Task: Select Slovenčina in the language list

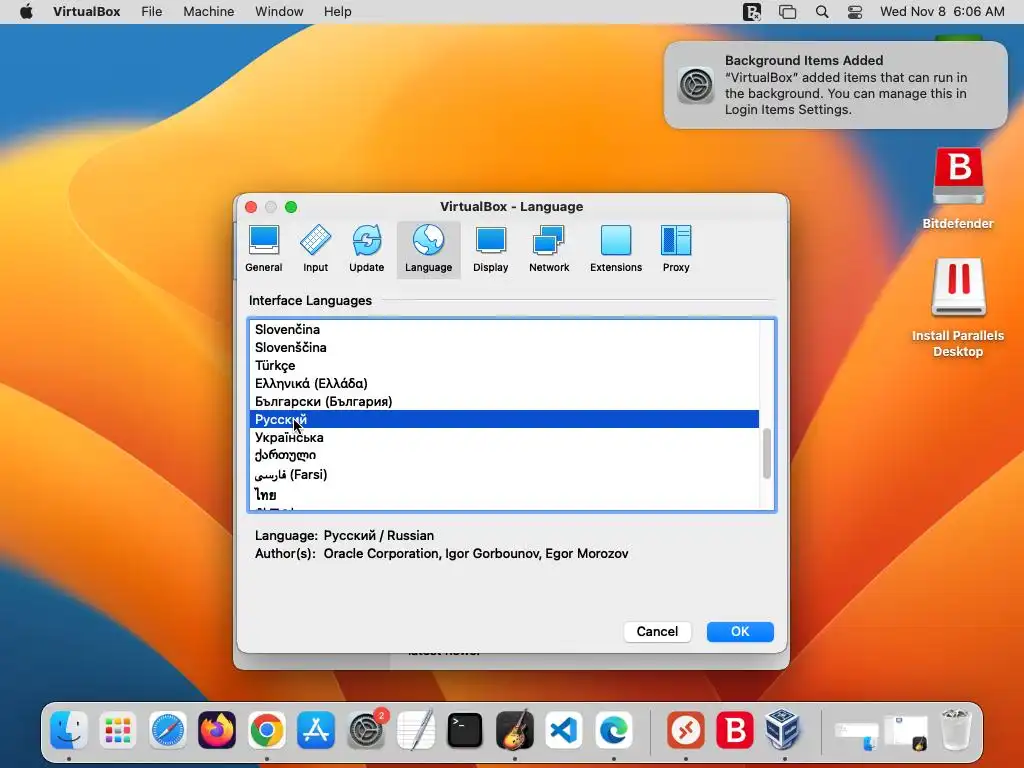Action: 504,329
